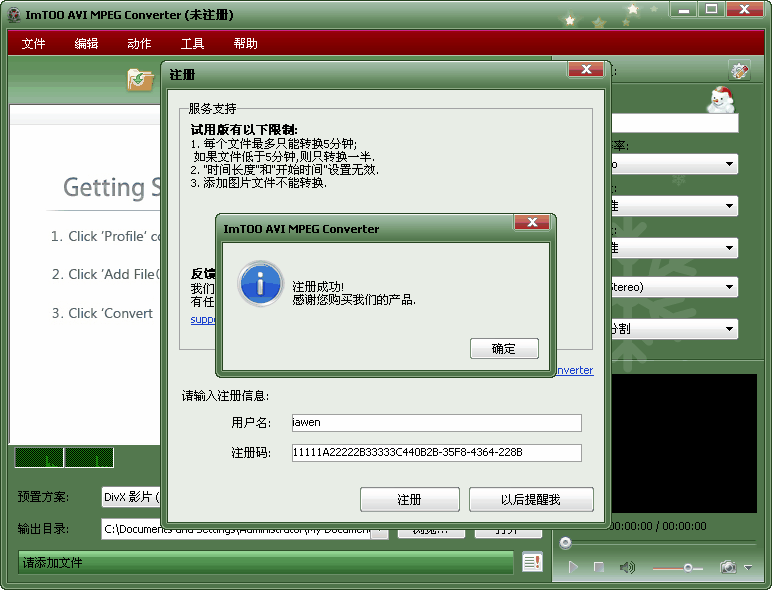
Task: Click the black video preview area
Action: pyautogui.click(x=683, y=443)
